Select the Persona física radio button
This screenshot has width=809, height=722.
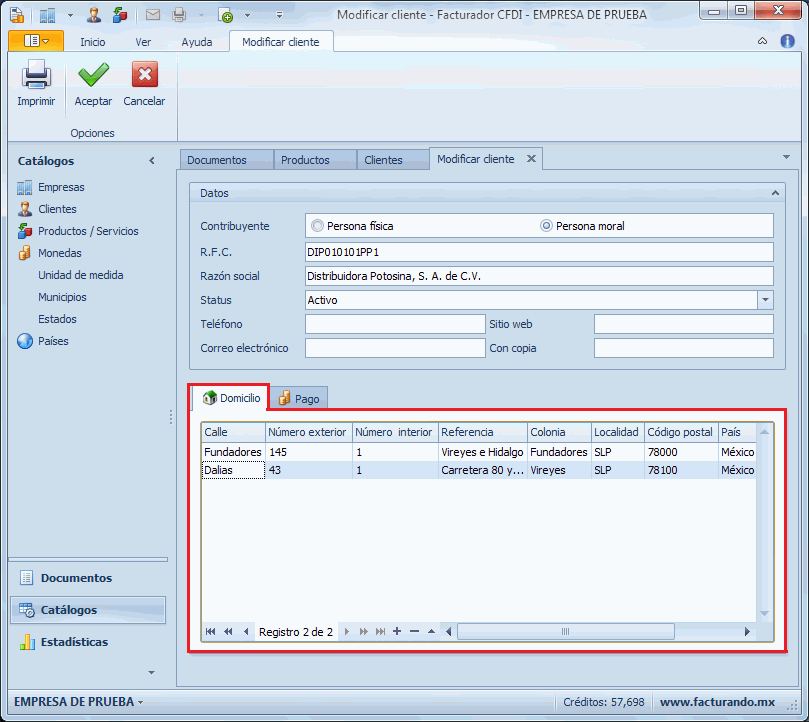tap(318, 226)
